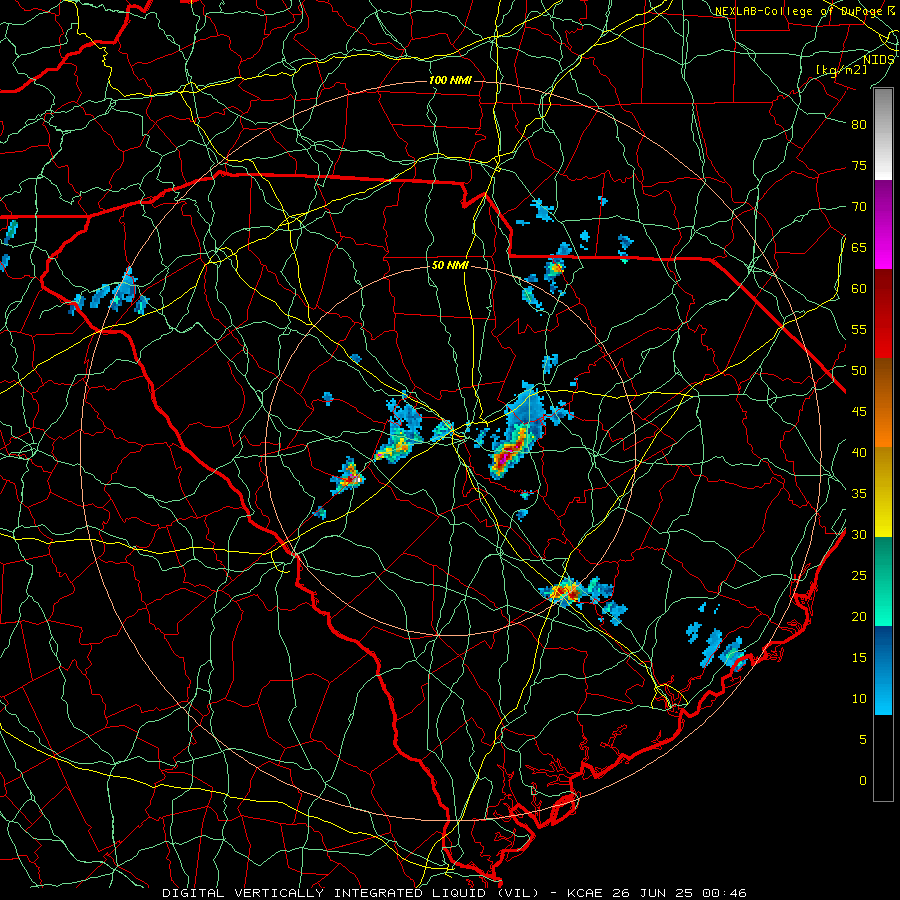The width and height of the screenshot is (900, 900).
Task: Select the 50 NMI range ring label
Action: pos(450,265)
